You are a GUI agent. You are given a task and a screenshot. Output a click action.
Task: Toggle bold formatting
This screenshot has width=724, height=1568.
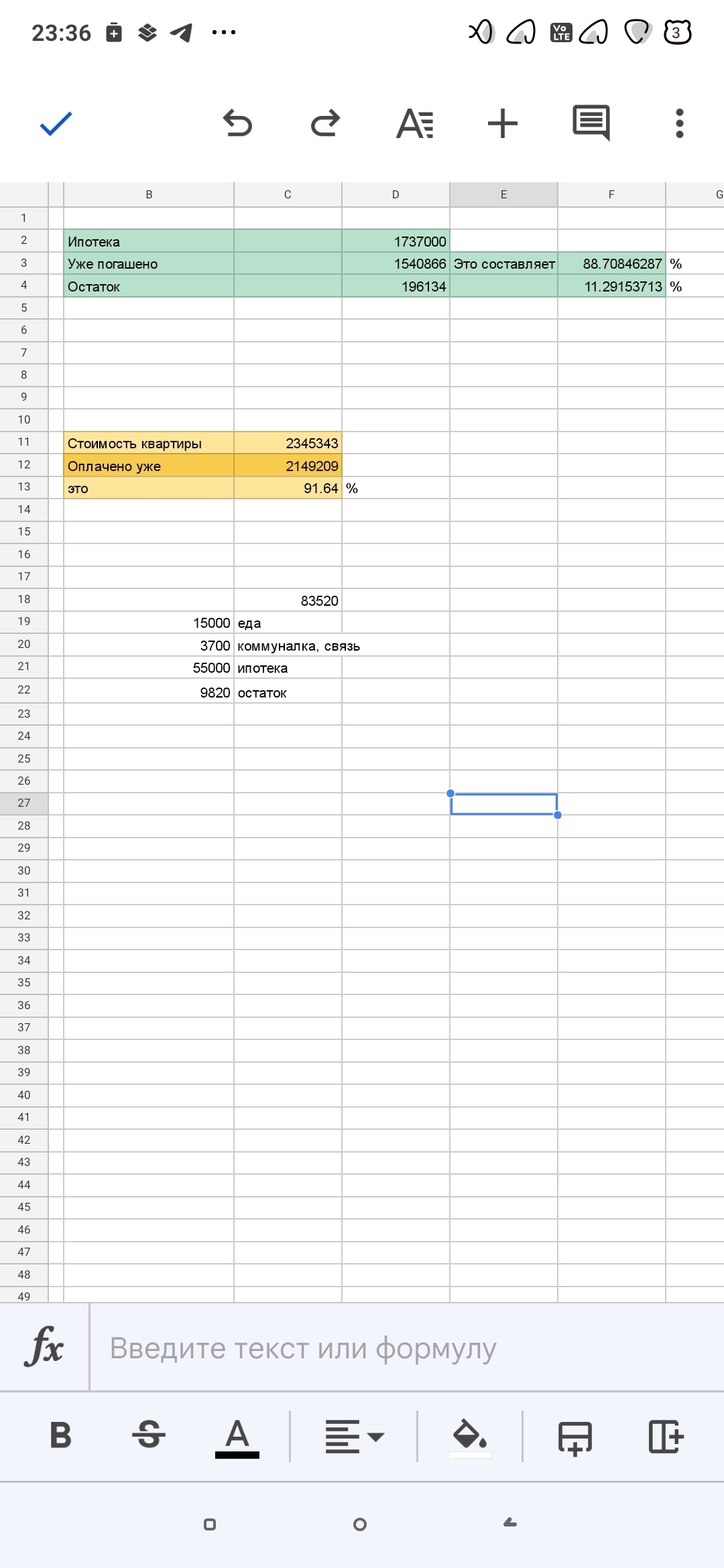pos(60,1436)
